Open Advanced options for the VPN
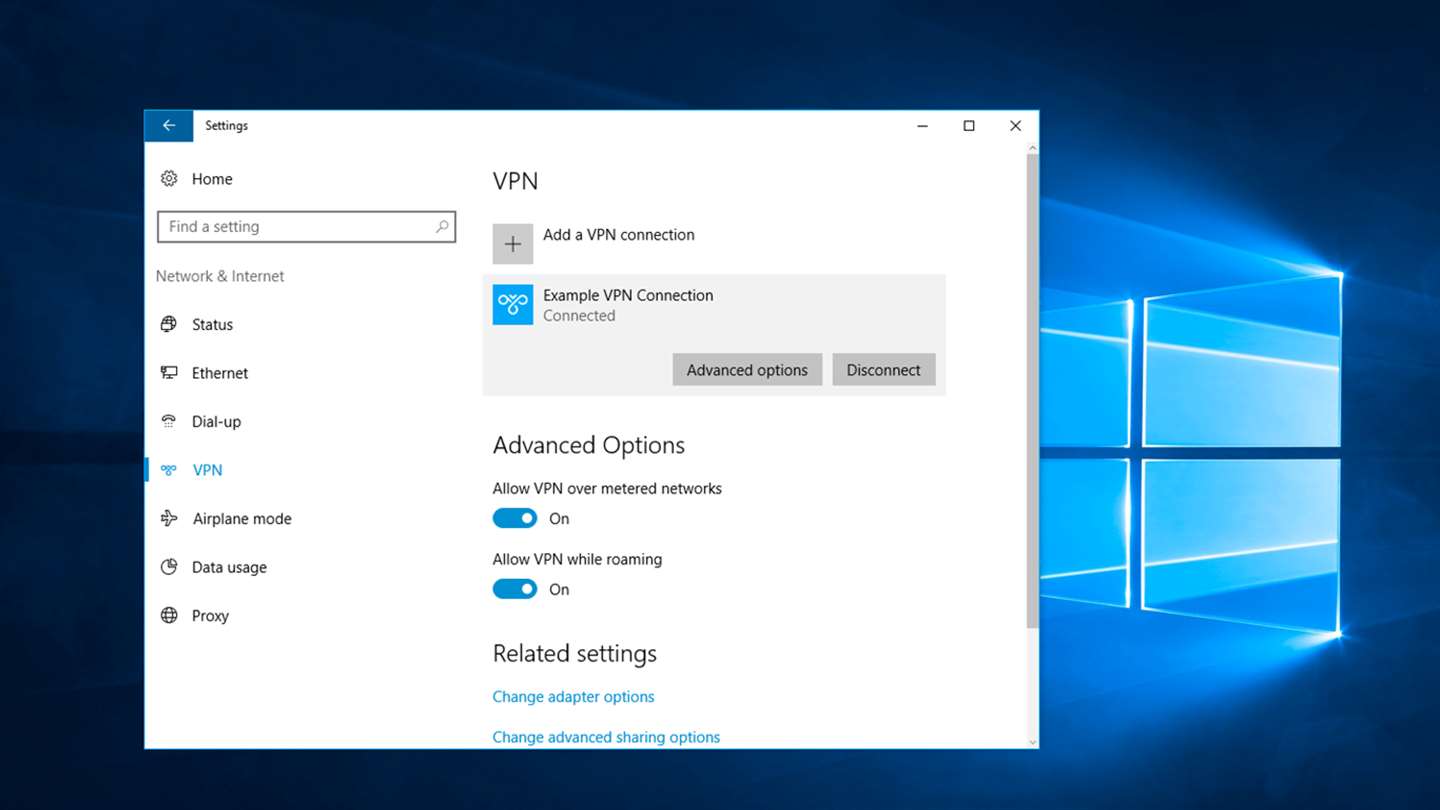The image size is (1440, 810). (747, 370)
